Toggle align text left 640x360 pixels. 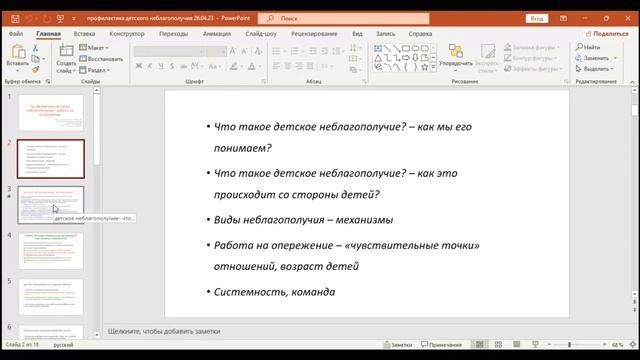276,66
